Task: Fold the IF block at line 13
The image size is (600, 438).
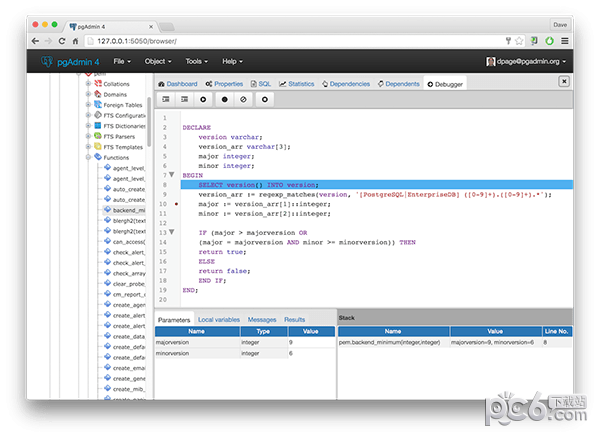Action: 172,232
